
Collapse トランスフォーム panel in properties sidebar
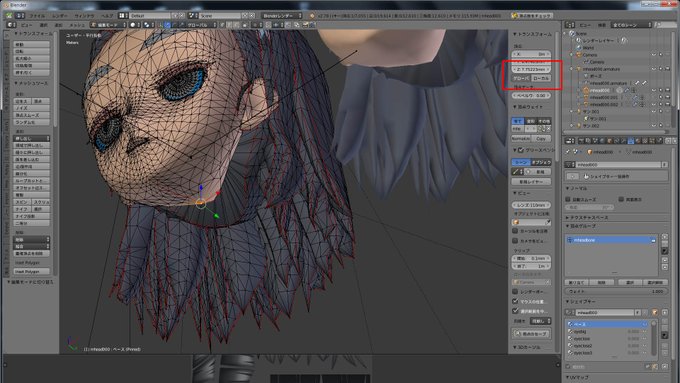[532, 34]
